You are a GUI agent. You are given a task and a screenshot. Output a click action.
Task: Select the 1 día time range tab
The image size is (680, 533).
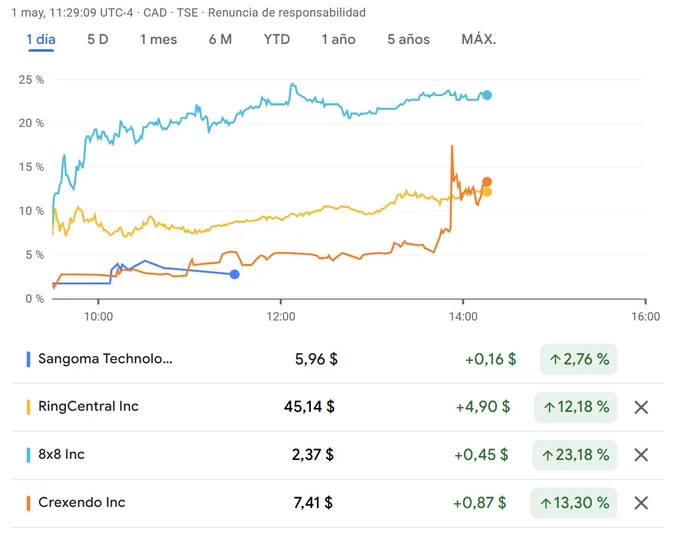click(41, 39)
